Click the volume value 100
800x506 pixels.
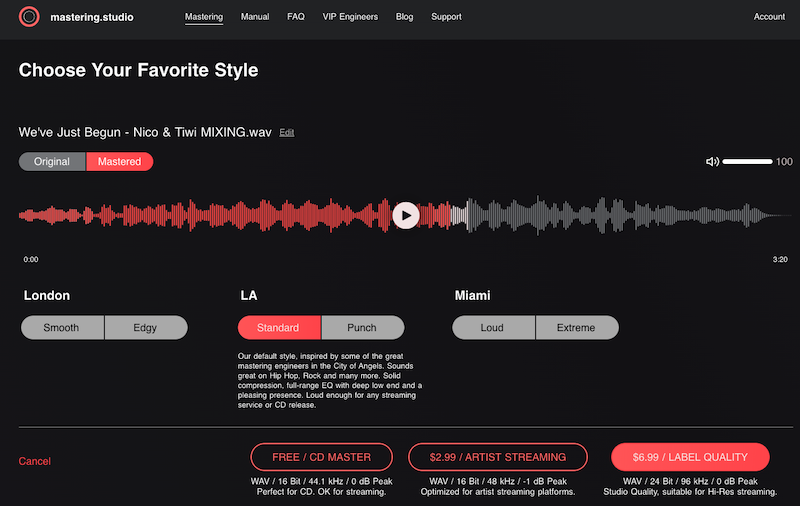coord(784,162)
